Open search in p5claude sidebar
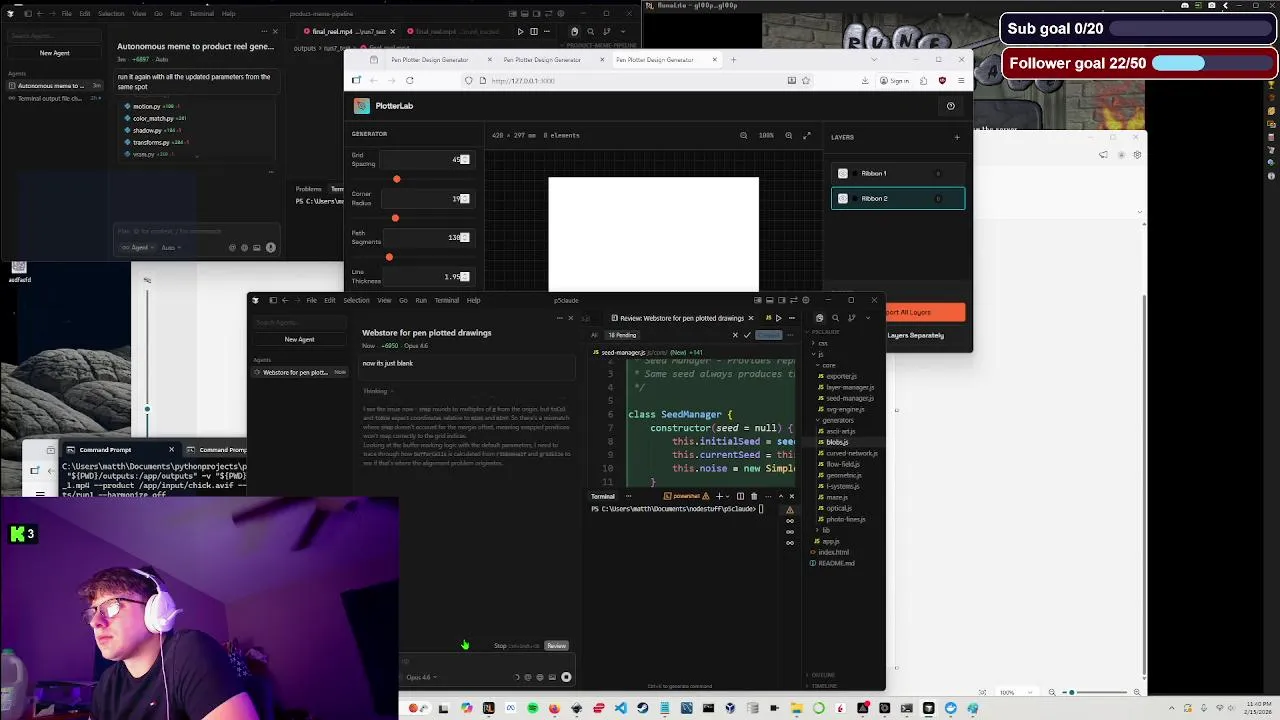 pos(835,318)
